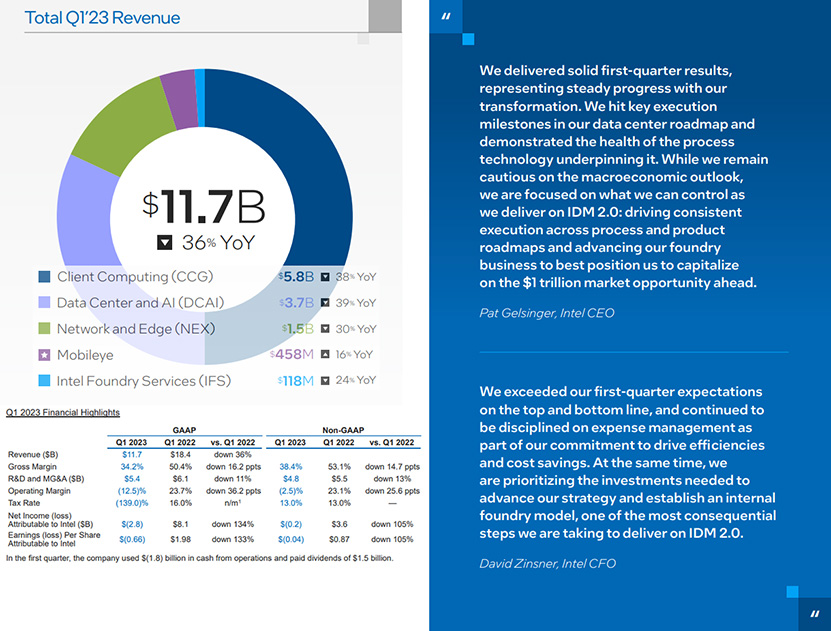Click the David Zinsner, Intel CFO attribution
Screen dimensions: 831x631
(x=547, y=564)
